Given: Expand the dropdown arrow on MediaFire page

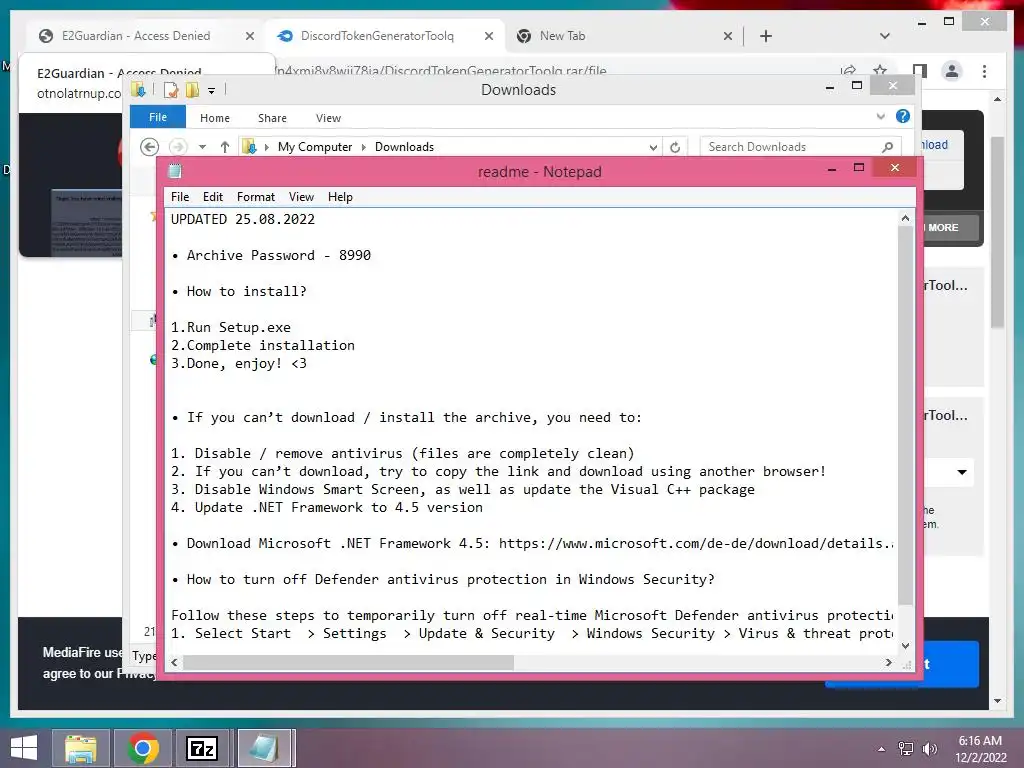Looking at the screenshot, I should click(x=961, y=472).
